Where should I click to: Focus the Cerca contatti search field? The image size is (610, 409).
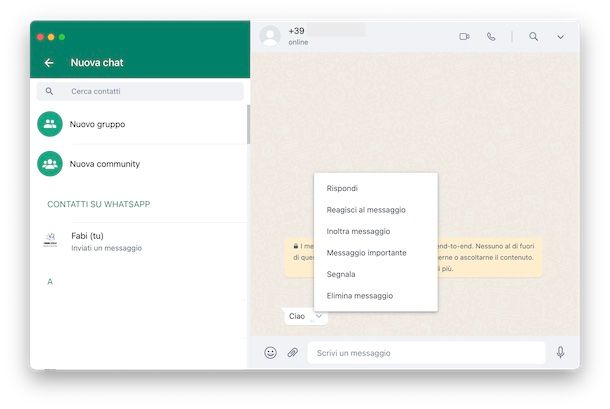point(140,91)
